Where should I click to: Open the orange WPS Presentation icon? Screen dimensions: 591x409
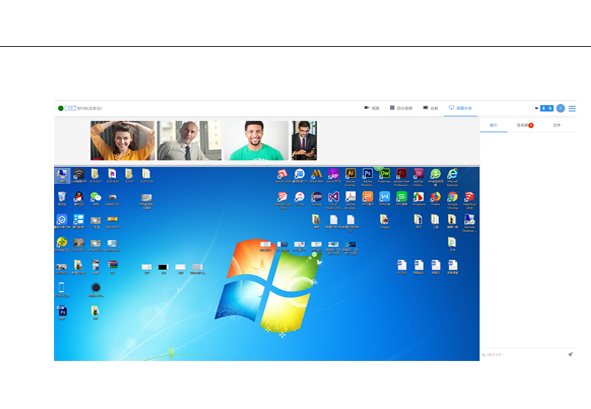click(x=367, y=199)
